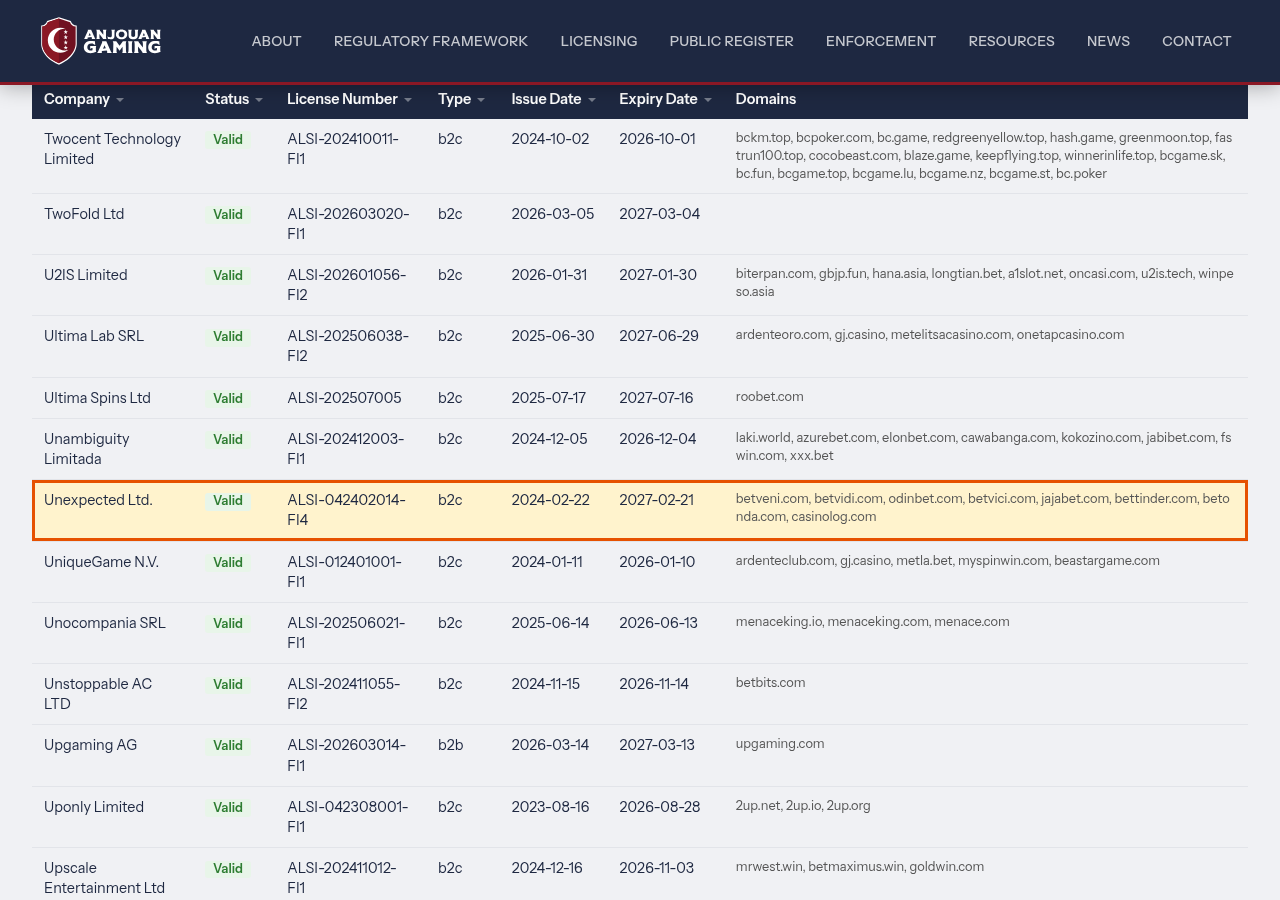Click domains list starting with mrwest.win
Viewport: 1280px width, 900px height.
tap(860, 867)
